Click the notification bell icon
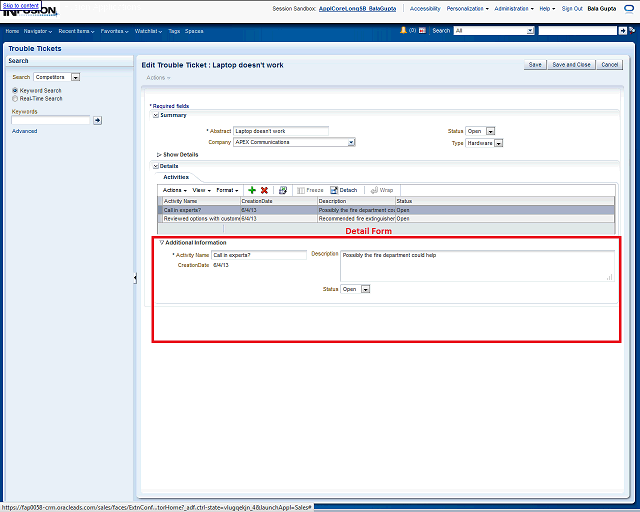This screenshot has width=640, height=512. [x=403, y=31]
